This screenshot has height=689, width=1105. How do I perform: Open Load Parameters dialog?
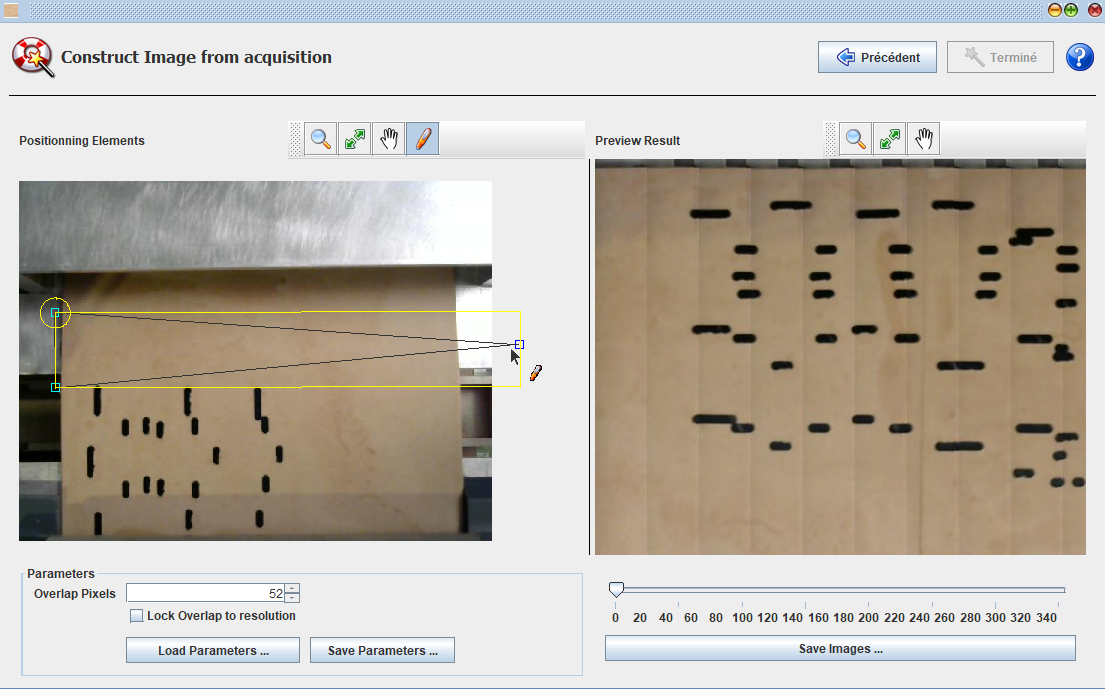click(213, 651)
